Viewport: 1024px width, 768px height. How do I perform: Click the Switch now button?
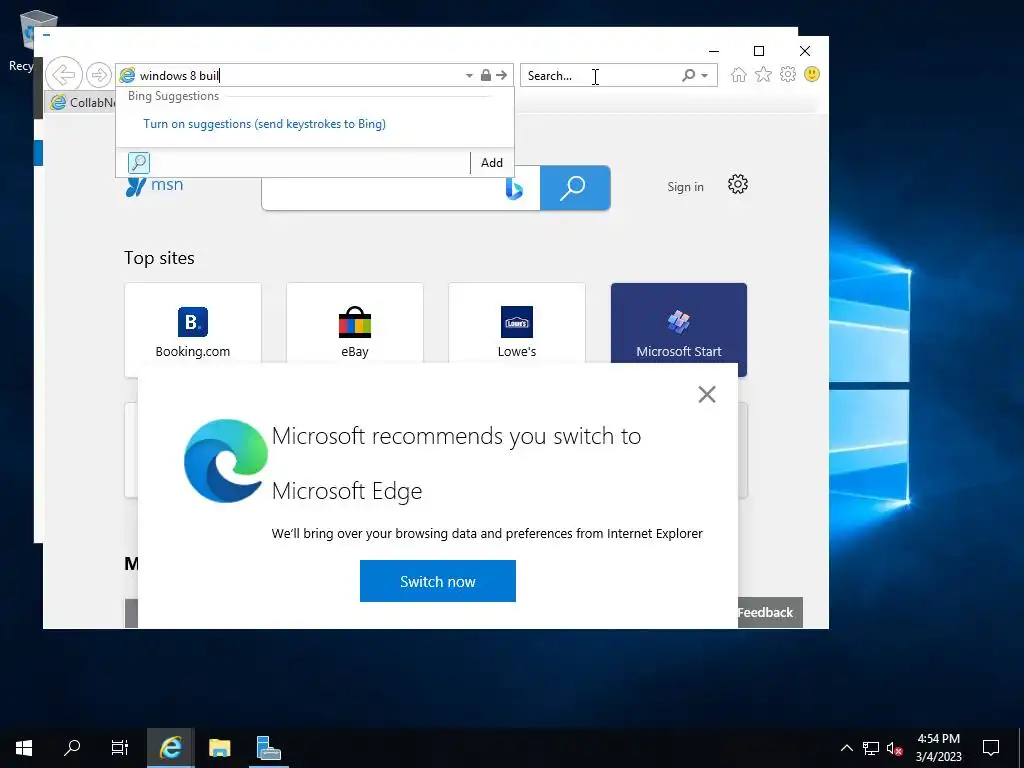(438, 581)
